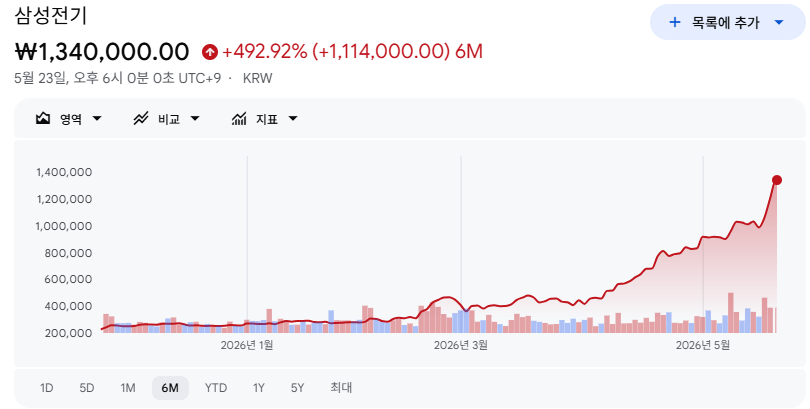
Task: Click the 삼성전기 stock title
Action: [x=51, y=15]
